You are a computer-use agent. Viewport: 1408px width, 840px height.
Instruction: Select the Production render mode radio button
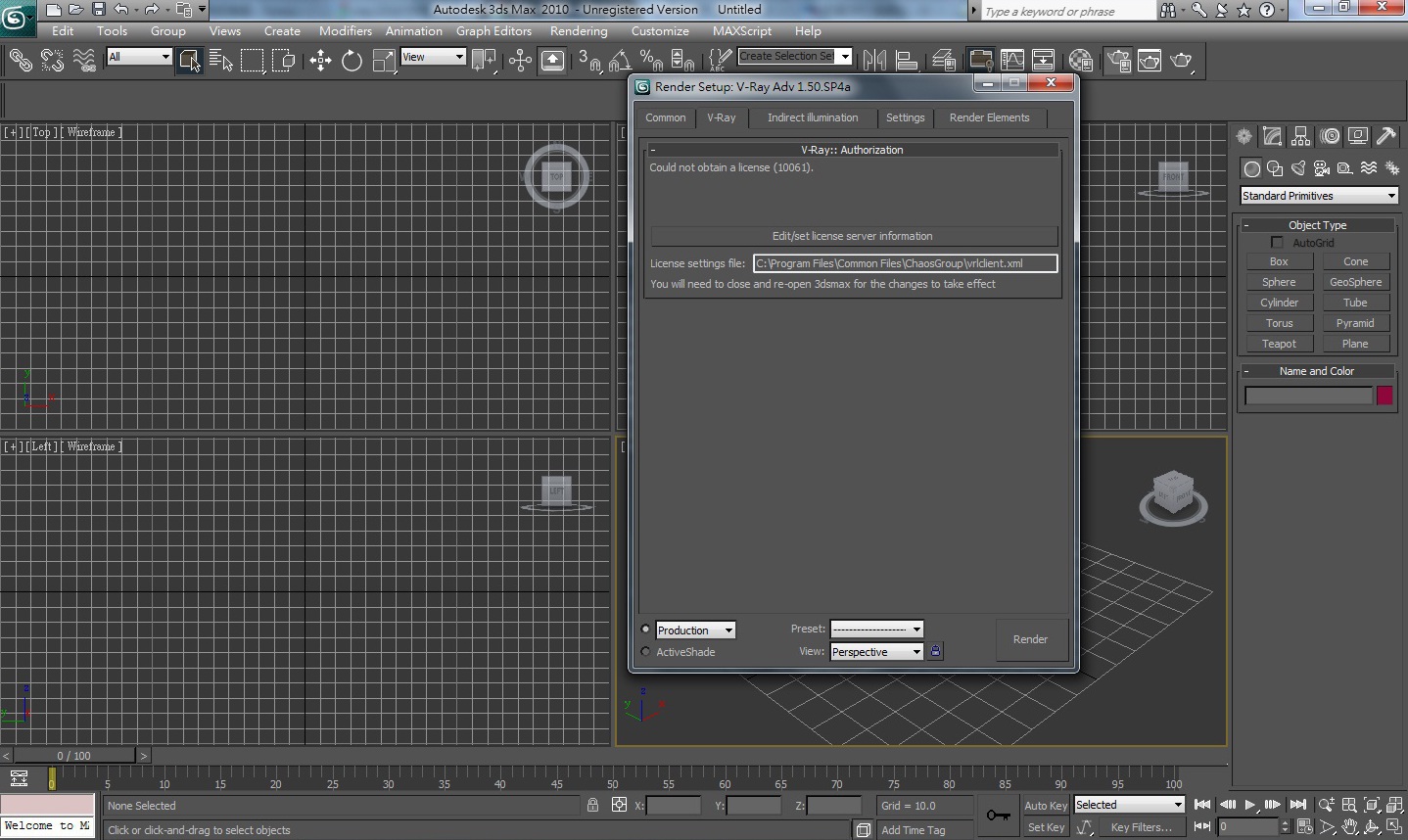(x=645, y=630)
